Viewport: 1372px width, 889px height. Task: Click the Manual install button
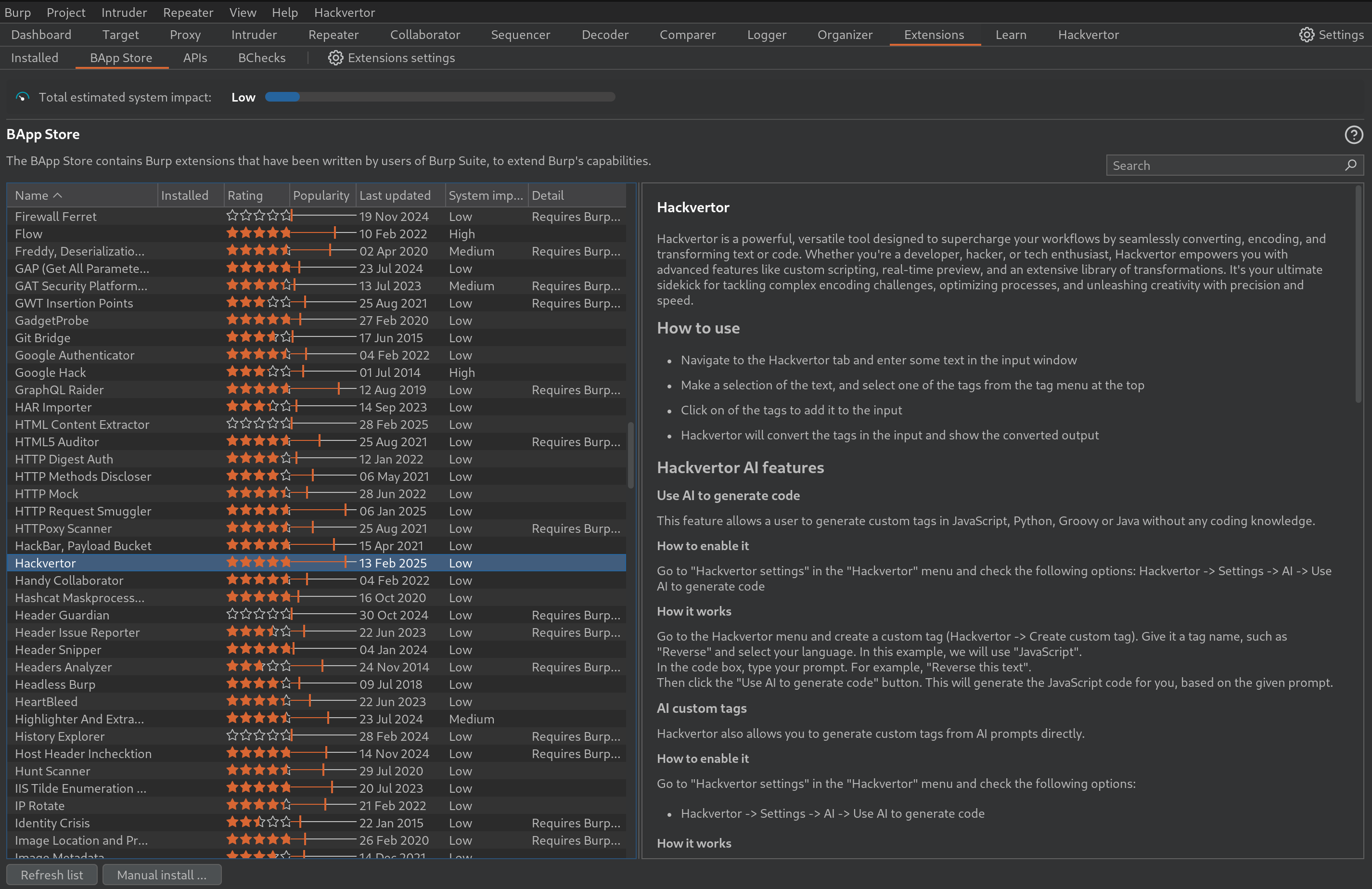(x=161, y=875)
